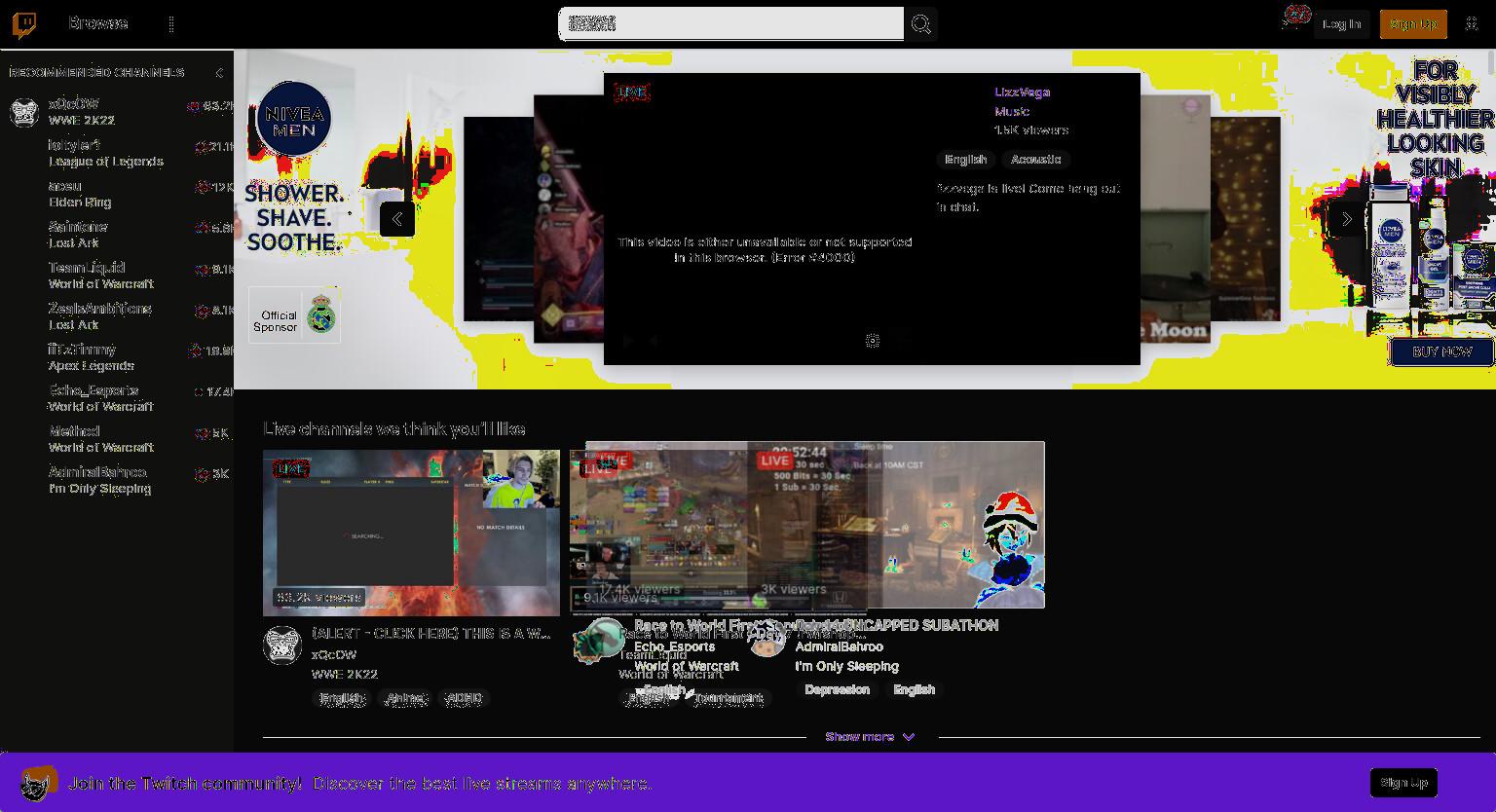Click the orange Sign Up button at top
Image resolution: width=1496 pixels, height=812 pixels.
pos(1413,24)
